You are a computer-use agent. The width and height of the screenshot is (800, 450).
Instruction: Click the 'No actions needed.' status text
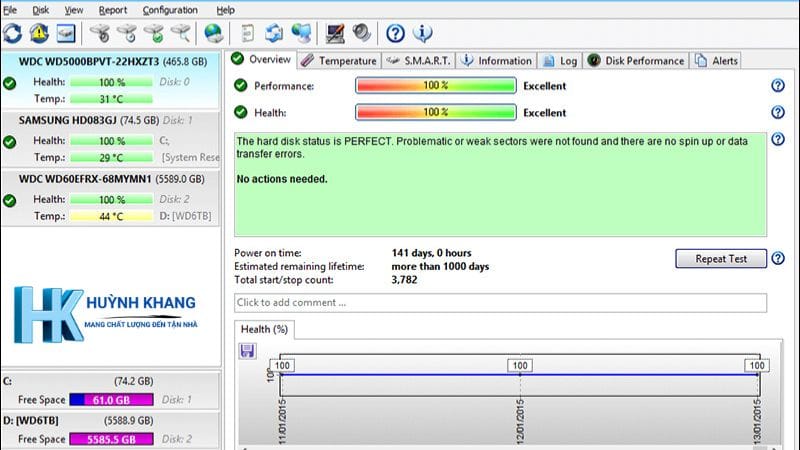282,179
